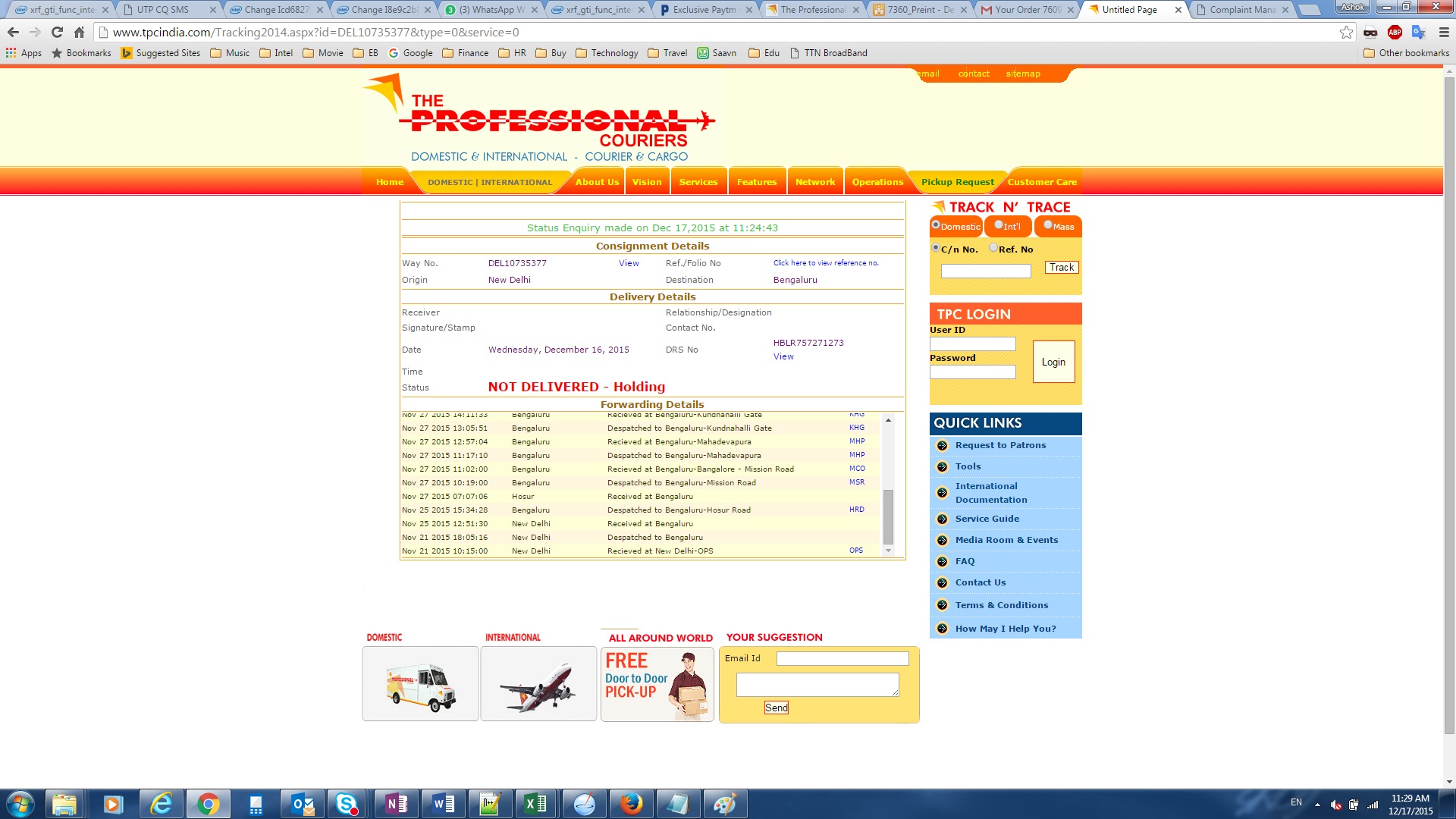1456x819 pixels.
Task: Open the International airplane thumbnail
Action: pos(538,684)
